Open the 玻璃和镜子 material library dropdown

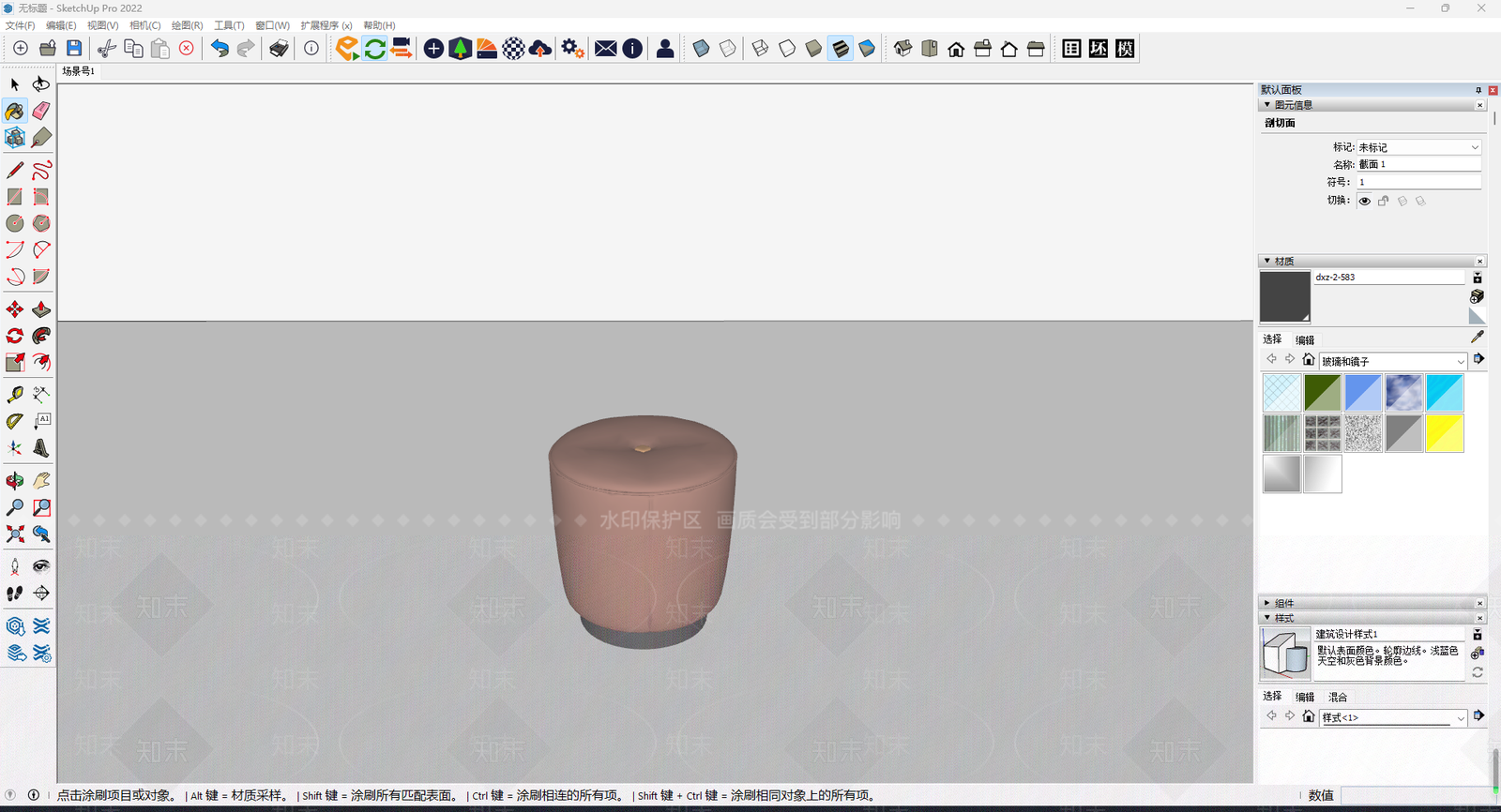(1392, 361)
